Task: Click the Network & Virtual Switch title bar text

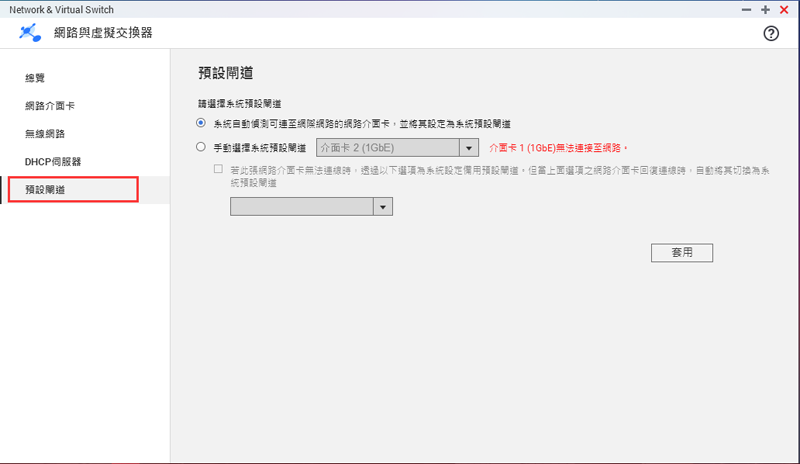Action: pyautogui.click(x=61, y=9)
